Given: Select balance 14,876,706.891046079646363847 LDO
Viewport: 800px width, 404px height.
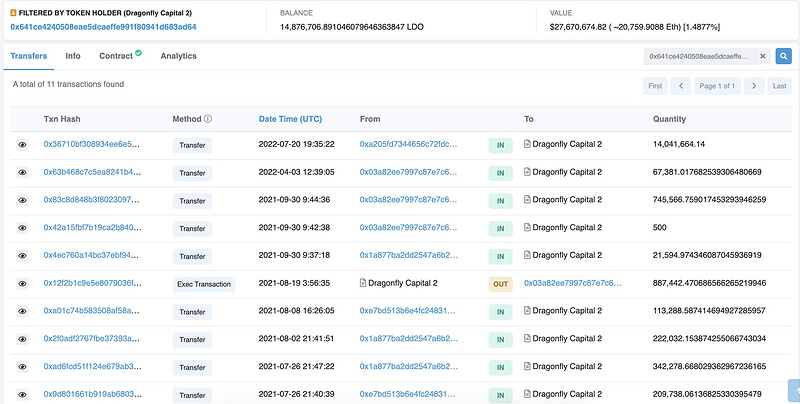Looking at the screenshot, I should tap(352, 27).
